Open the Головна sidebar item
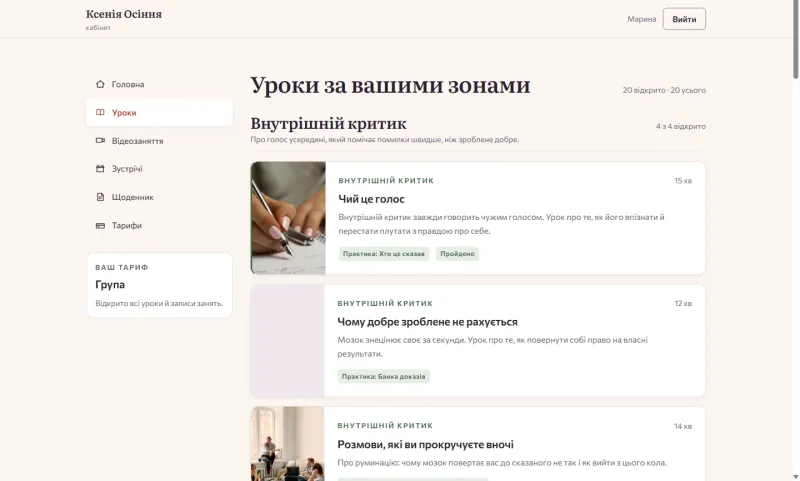The width and height of the screenshot is (800, 481). pos(159,84)
